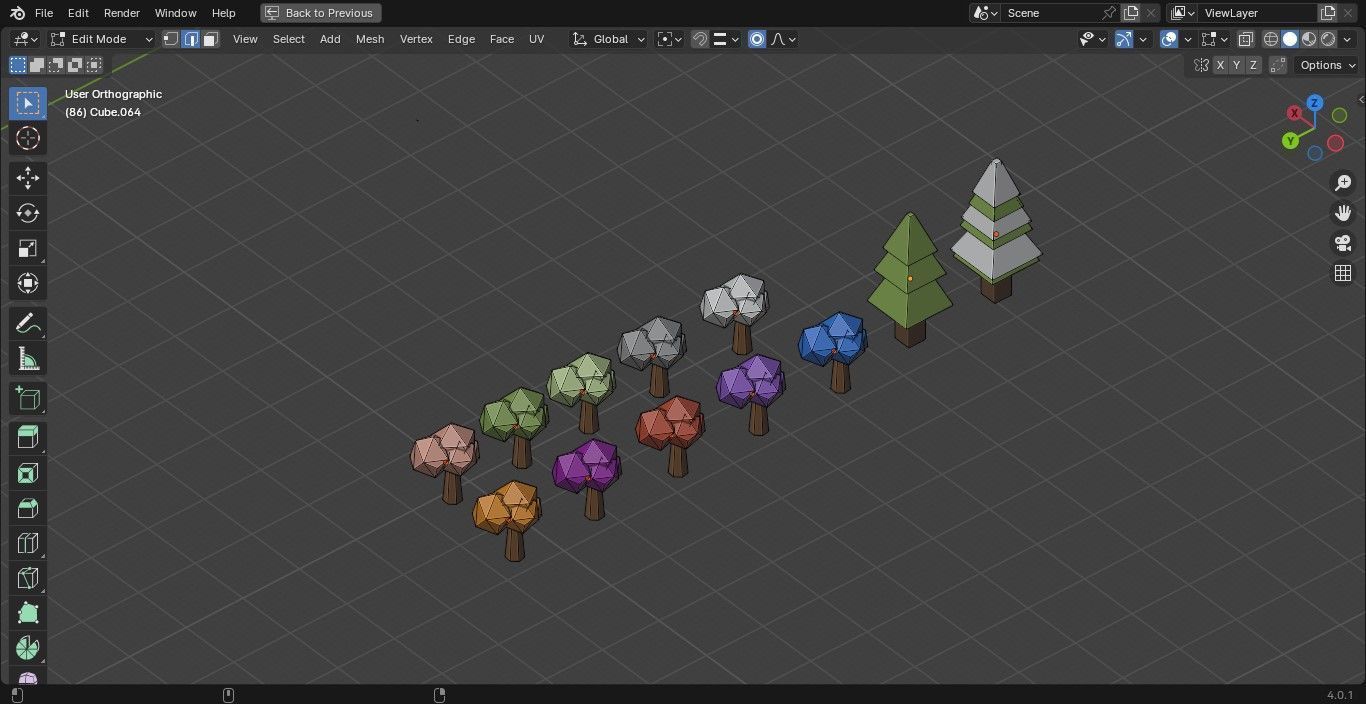Select the Add Cube tool
The width and height of the screenshot is (1366, 704).
(x=28, y=398)
